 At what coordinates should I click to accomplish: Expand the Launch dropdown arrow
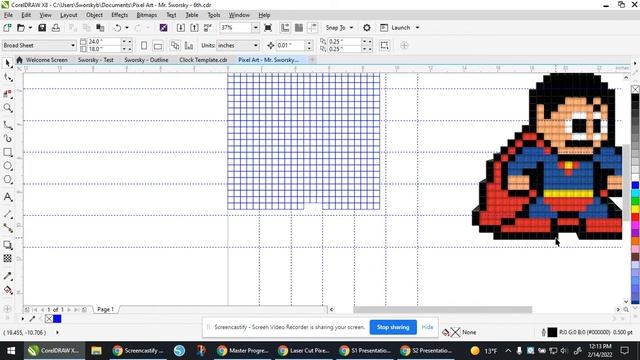[417, 28]
